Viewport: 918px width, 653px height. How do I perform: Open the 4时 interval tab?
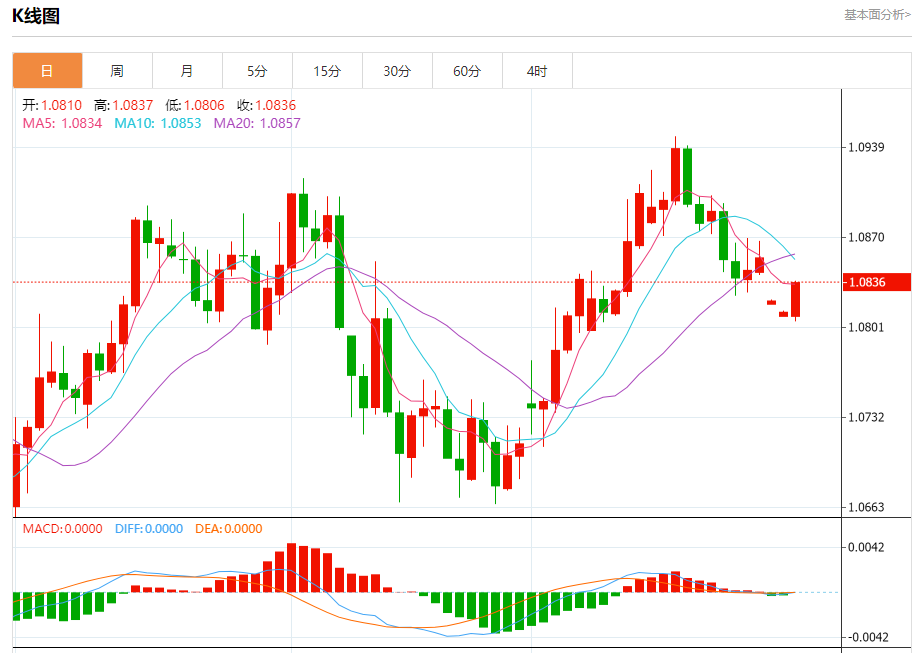pyautogui.click(x=537, y=71)
